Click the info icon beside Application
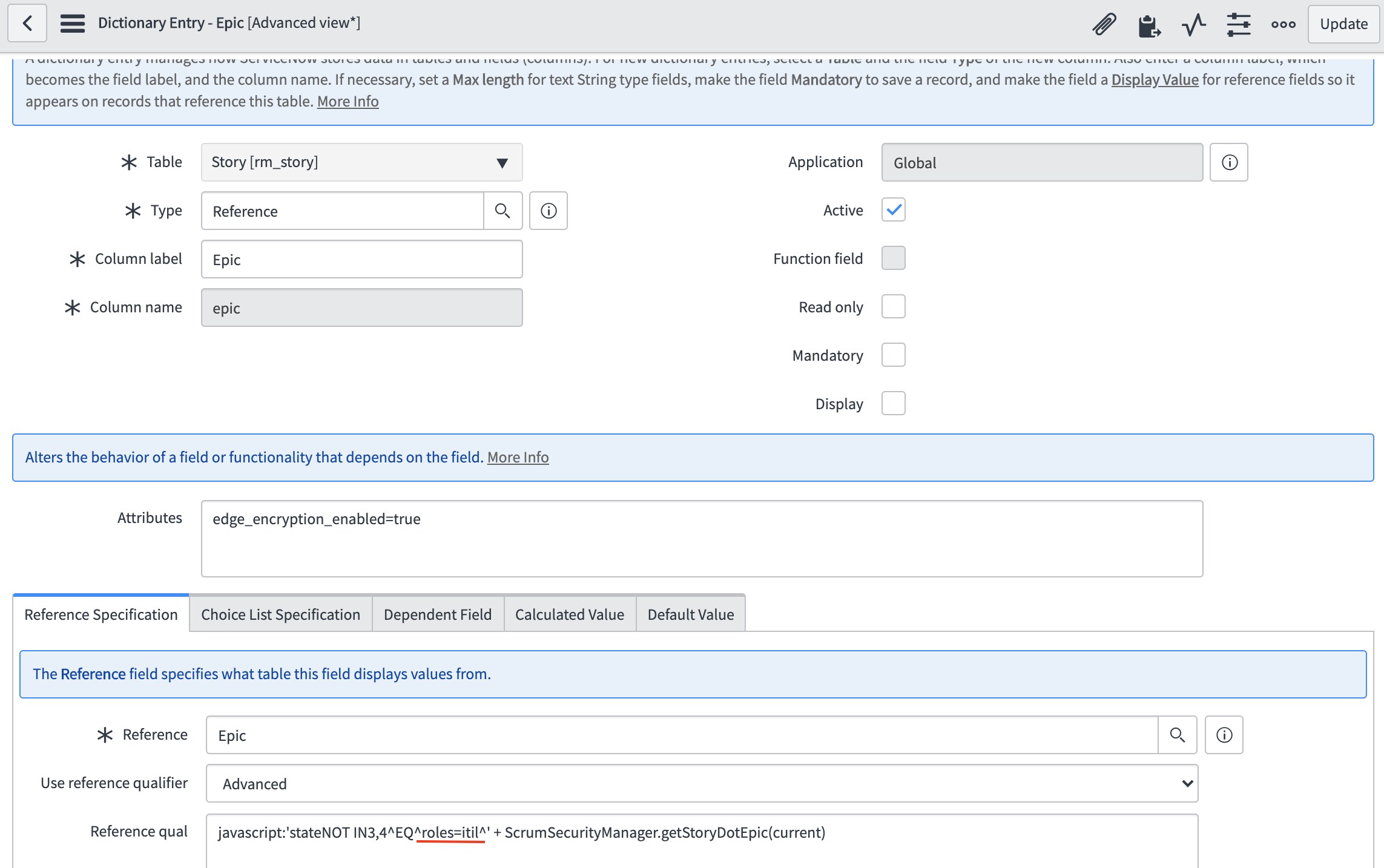Viewport: 1384px width, 868px height. pos(1228,162)
